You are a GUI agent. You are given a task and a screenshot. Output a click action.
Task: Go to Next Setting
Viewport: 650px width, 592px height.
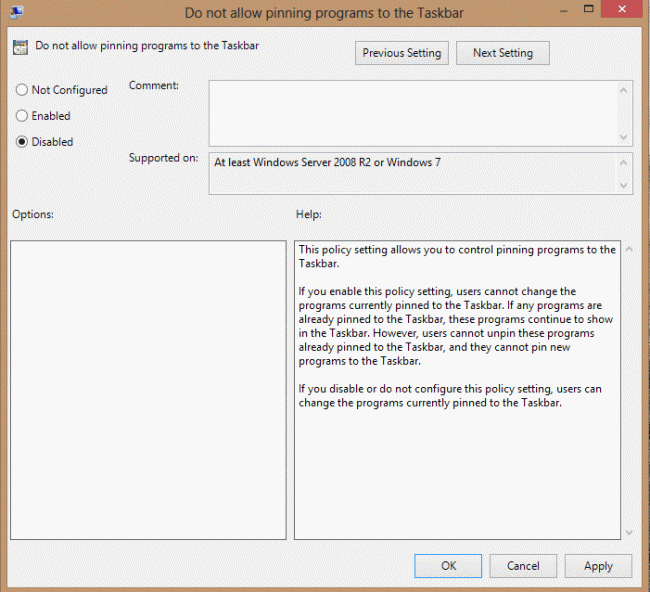pos(503,53)
